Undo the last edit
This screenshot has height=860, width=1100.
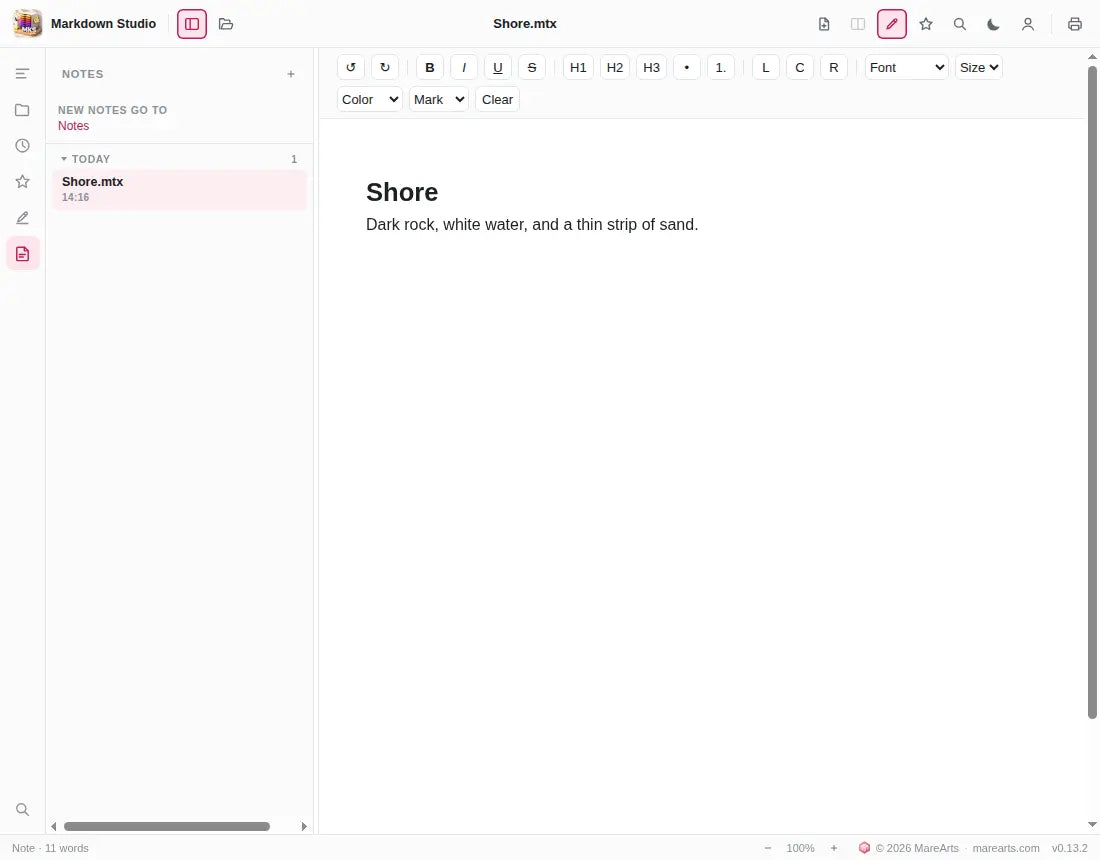[x=351, y=67]
